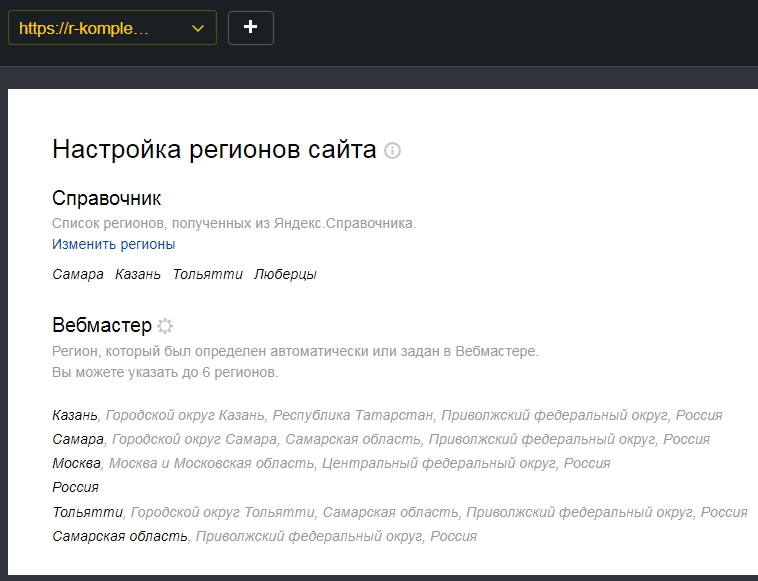
Task: Select Люберцы in the Справочник list
Action: [x=285, y=274]
